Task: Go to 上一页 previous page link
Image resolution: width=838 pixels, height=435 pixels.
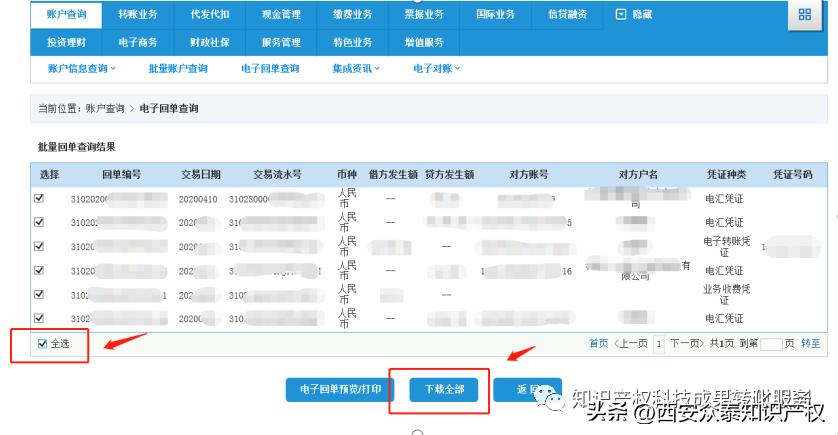Action: 631,344
